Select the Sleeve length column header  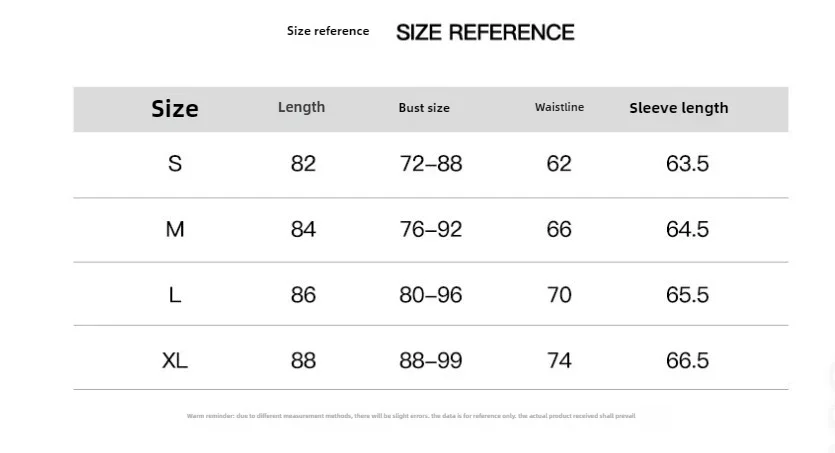(x=678, y=108)
